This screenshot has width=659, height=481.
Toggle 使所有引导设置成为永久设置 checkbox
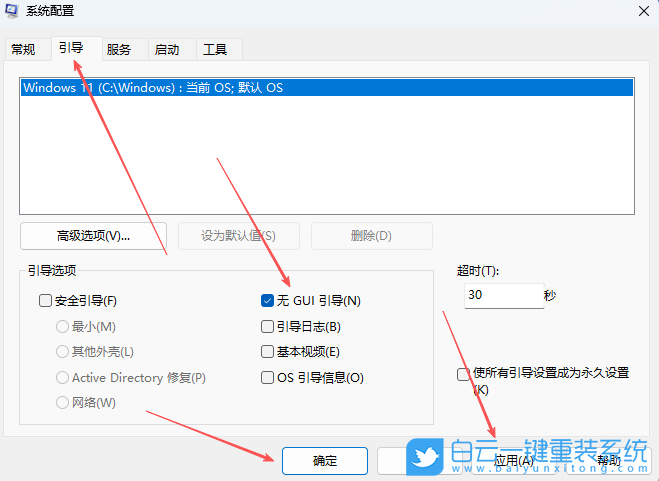point(463,374)
